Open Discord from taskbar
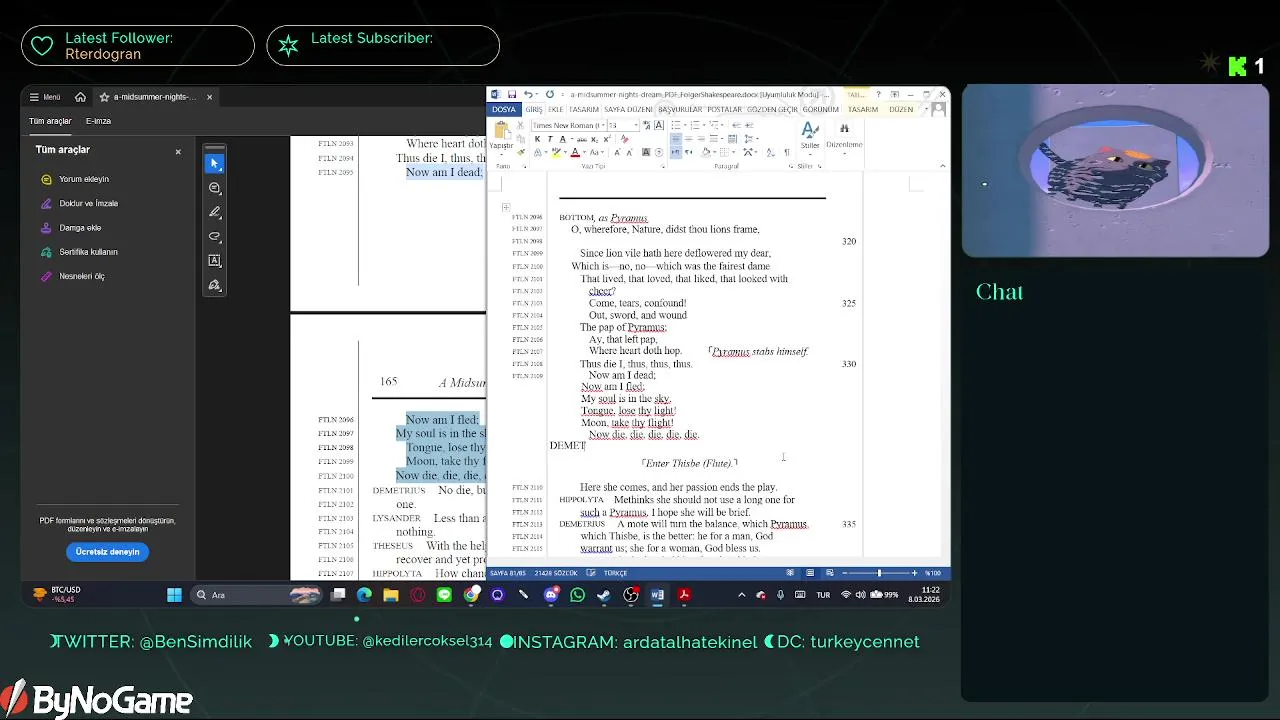This screenshot has height=720, width=1280. (551, 595)
